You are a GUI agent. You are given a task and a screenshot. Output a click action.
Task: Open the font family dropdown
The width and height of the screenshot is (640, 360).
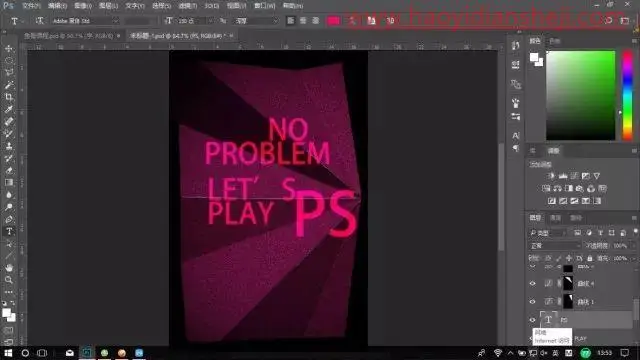[x=85, y=20]
